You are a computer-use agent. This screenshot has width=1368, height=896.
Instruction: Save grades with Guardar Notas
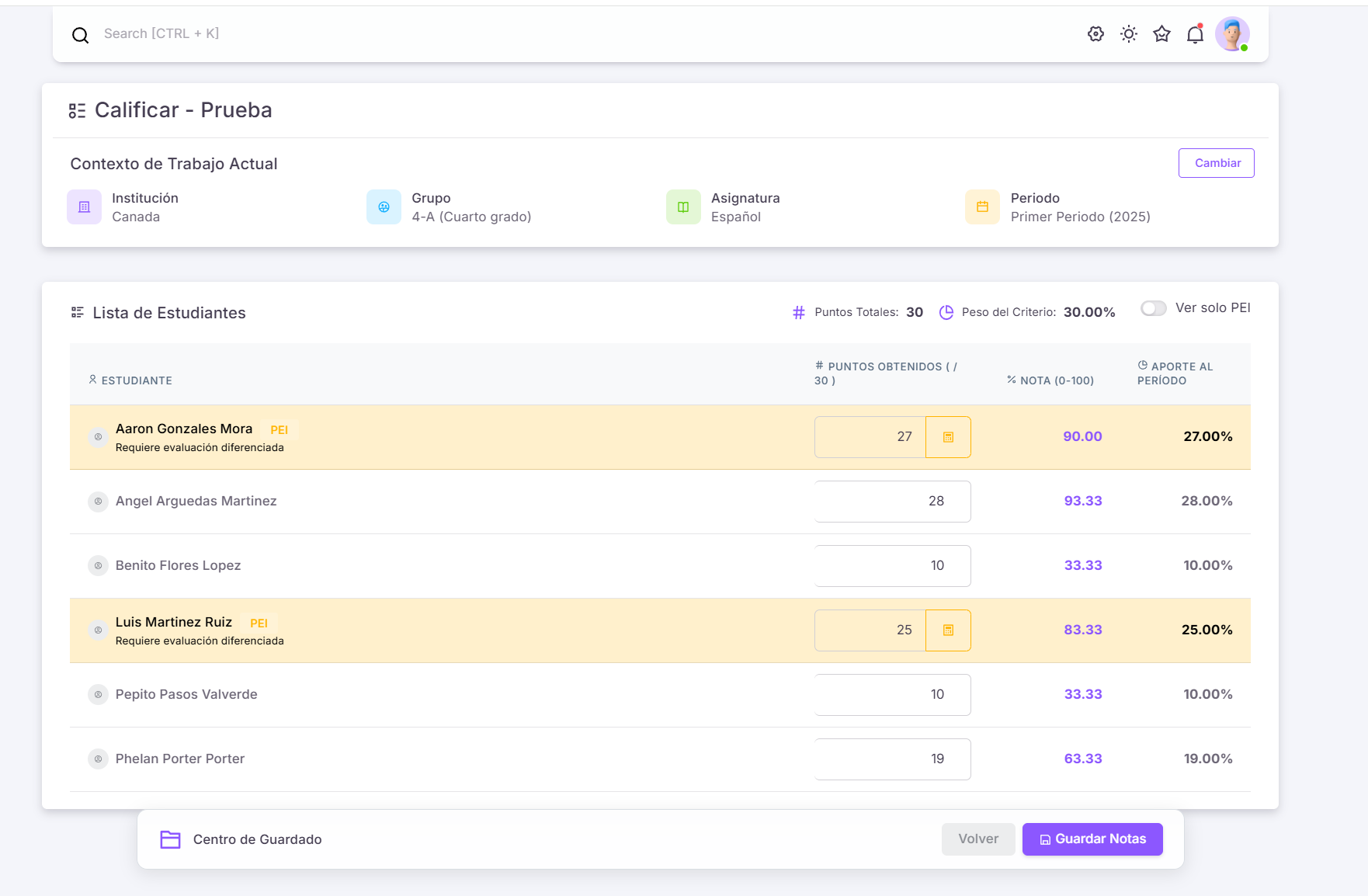(x=1092, y=839)
